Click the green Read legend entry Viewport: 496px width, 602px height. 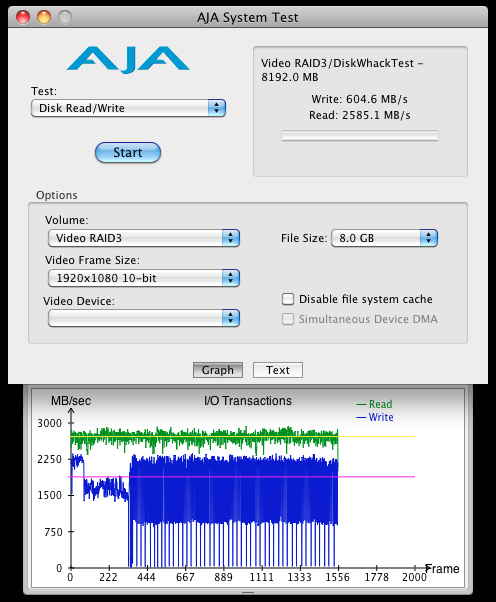[374, 404]
